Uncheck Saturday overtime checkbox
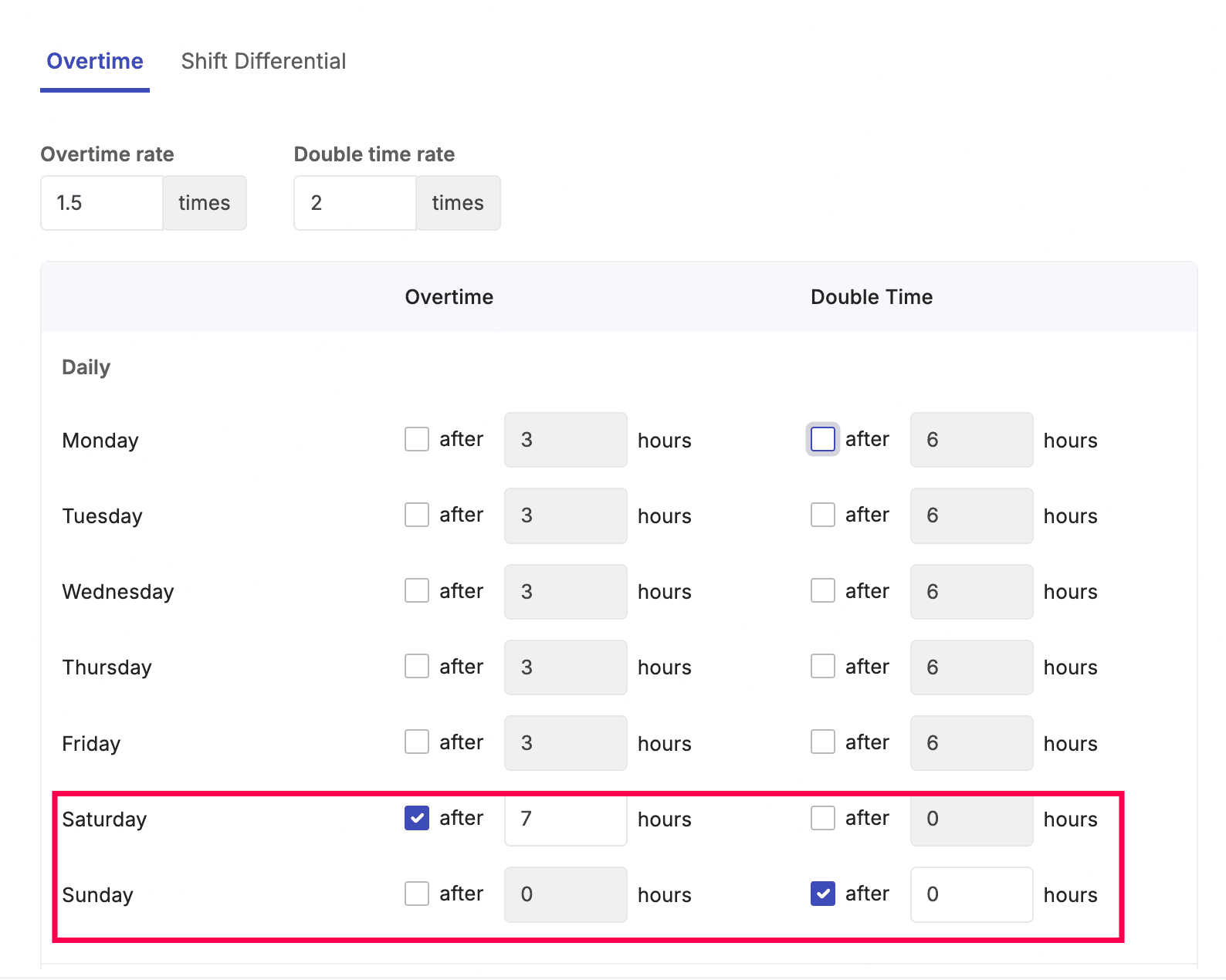Screen dimensions: 1226x980 (417, 818)
